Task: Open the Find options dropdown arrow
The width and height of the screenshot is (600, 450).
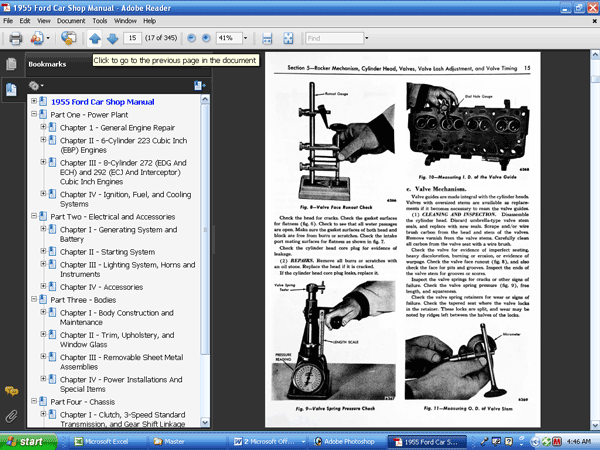Action: 367,38
